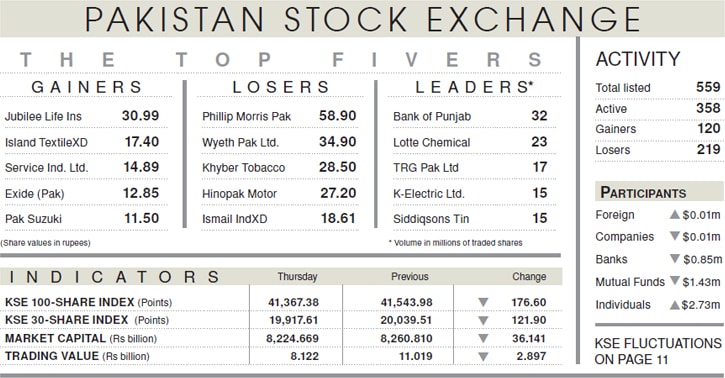Click KSE 100-share index down arrow
725x378 pixels.
[x=483, y=302]
